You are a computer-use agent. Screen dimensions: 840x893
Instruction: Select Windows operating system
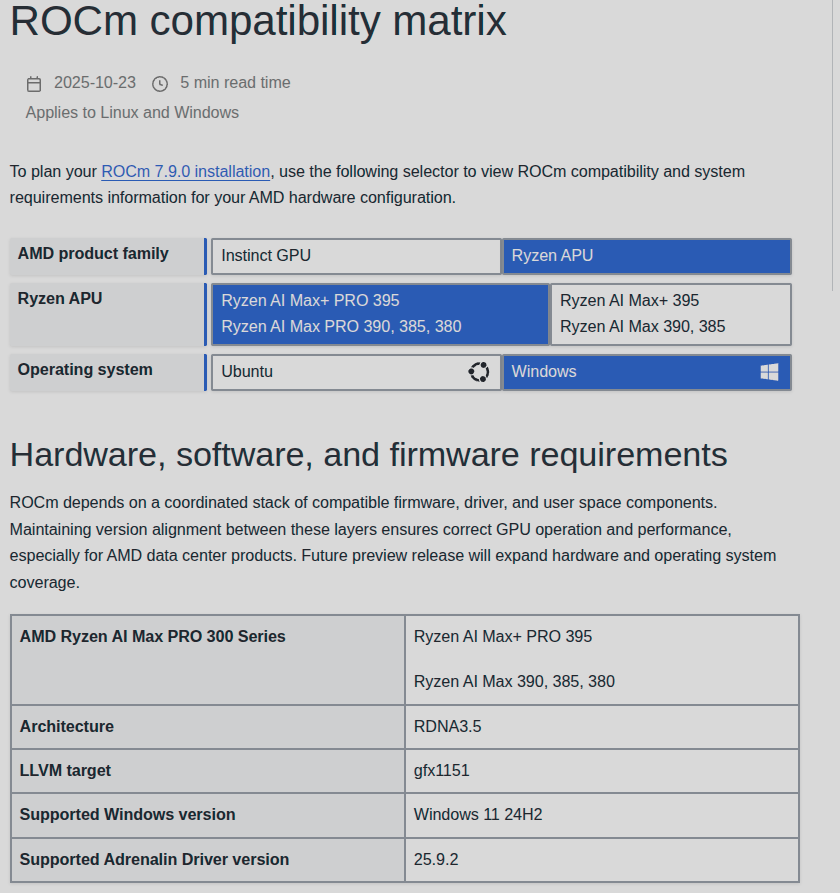(x=647, y=372)
